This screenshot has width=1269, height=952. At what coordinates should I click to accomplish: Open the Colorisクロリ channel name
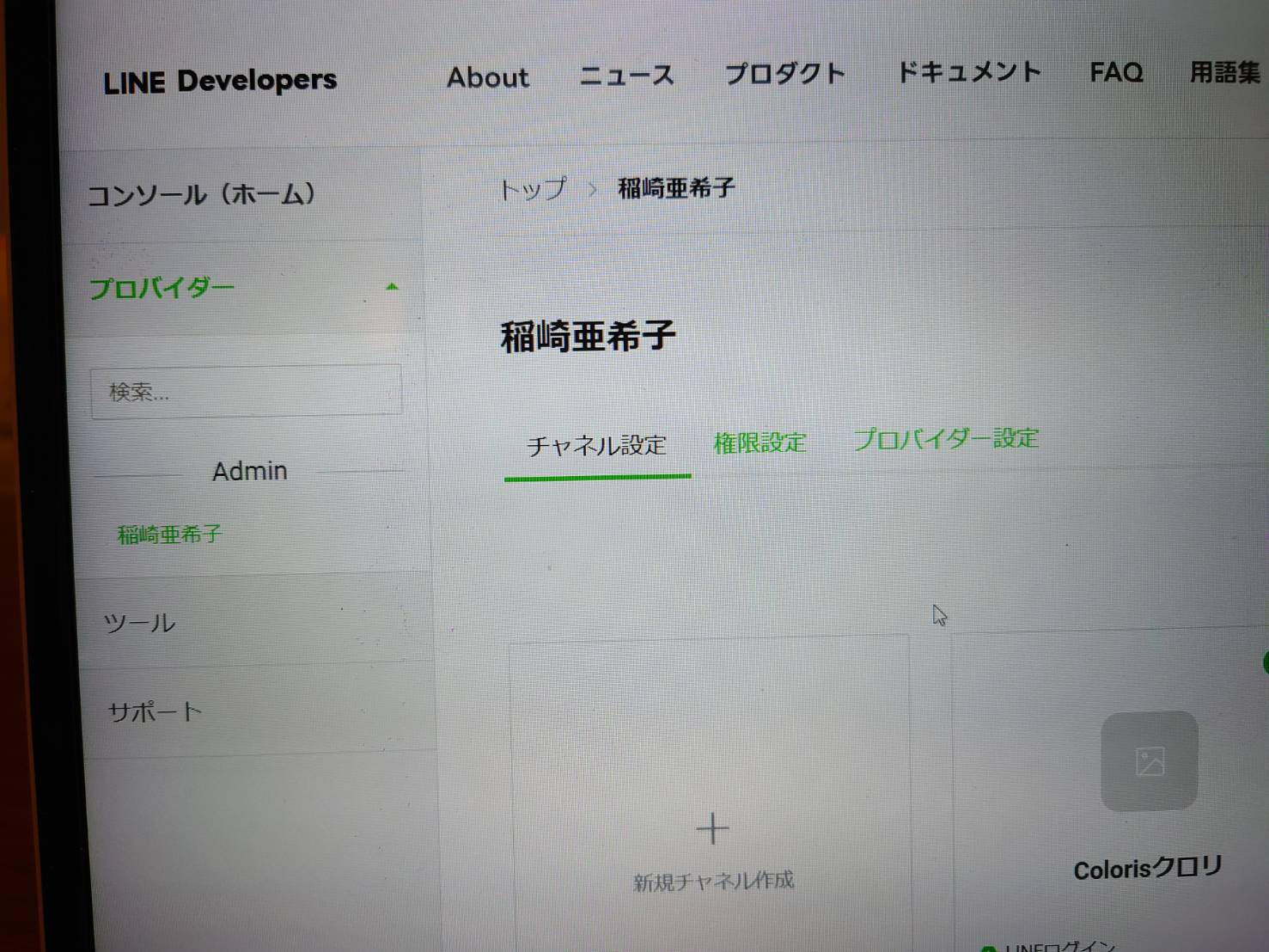coord(1148,869)
